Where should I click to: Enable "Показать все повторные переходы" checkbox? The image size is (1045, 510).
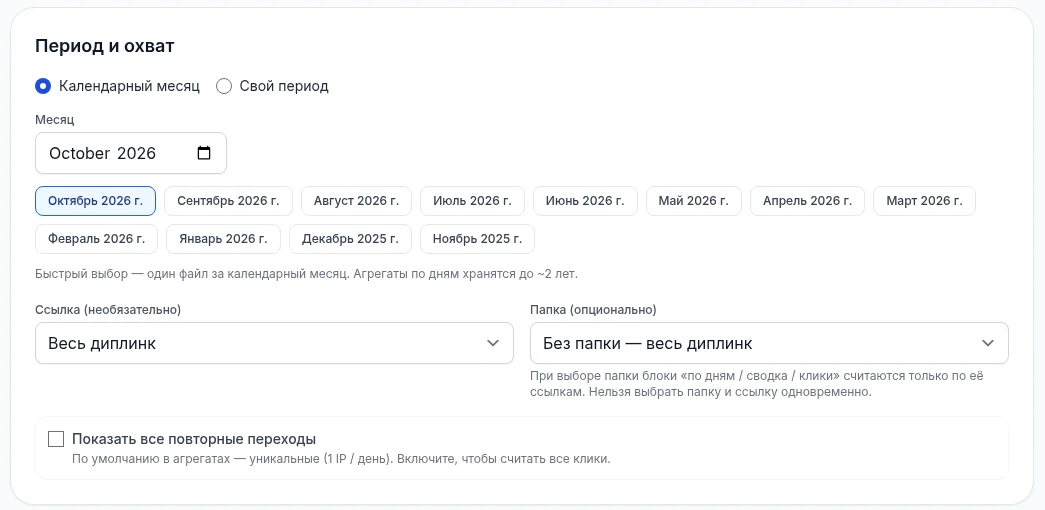[x=57, y=439]
